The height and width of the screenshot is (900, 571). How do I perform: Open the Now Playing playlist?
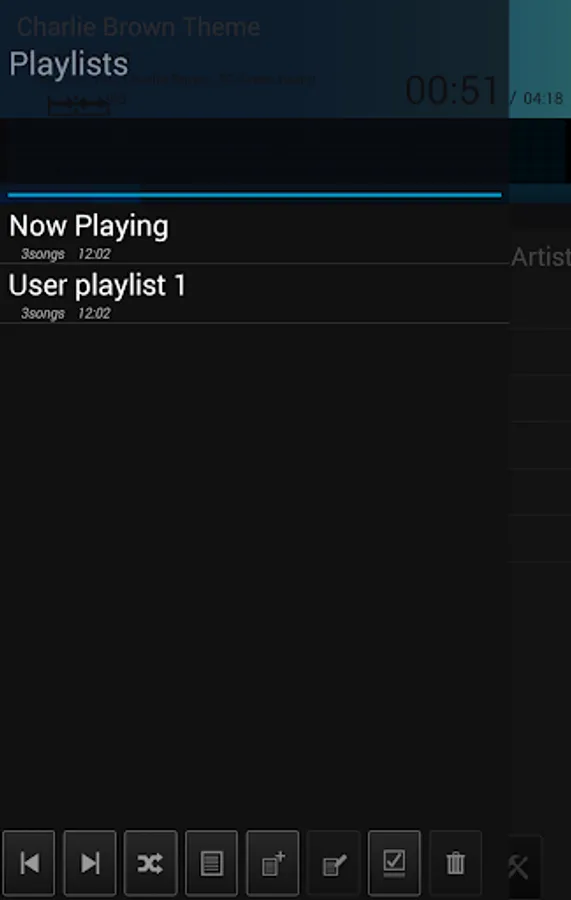[254, 234]
